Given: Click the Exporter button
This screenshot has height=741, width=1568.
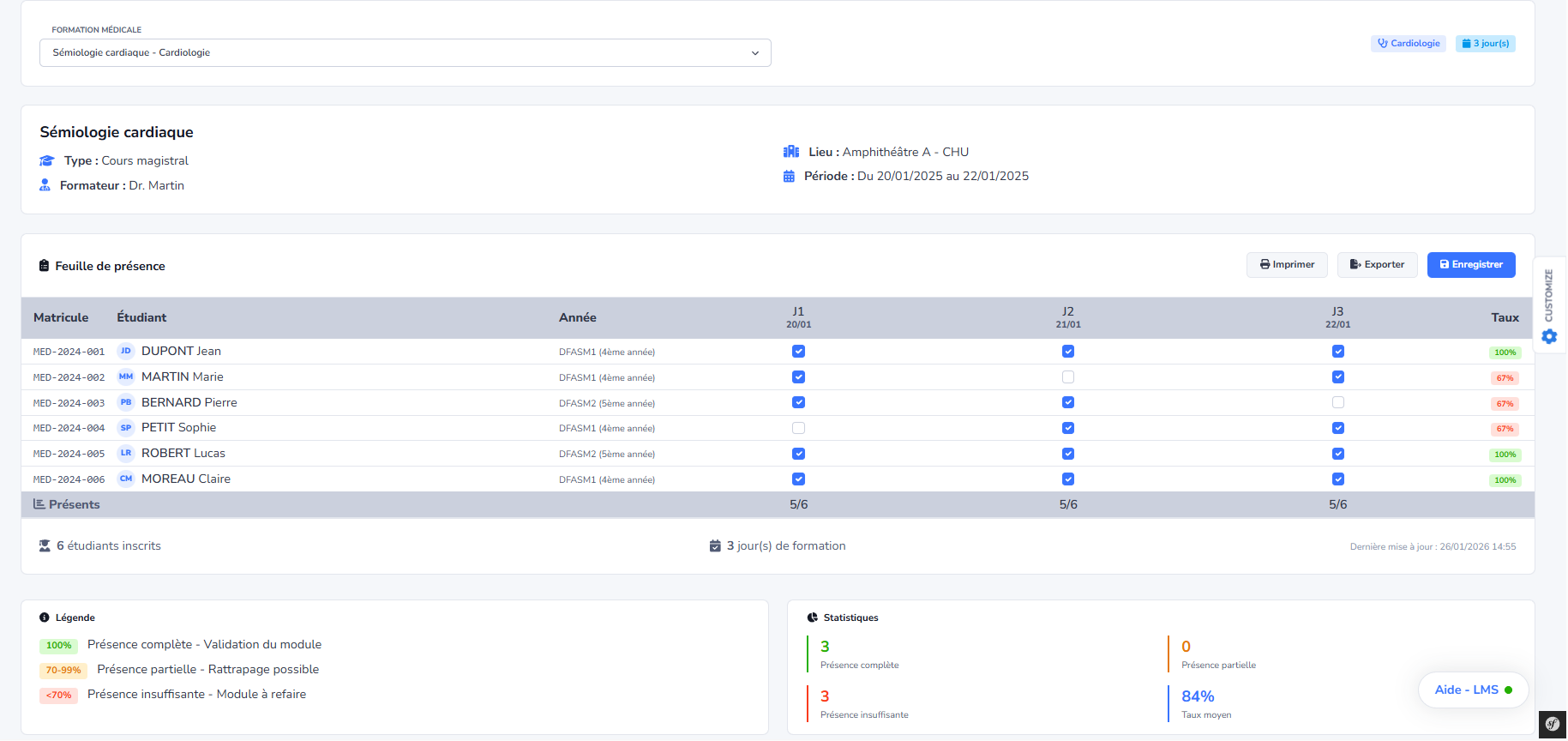Looking at the screenshot, I should [x=1377, y=265].
